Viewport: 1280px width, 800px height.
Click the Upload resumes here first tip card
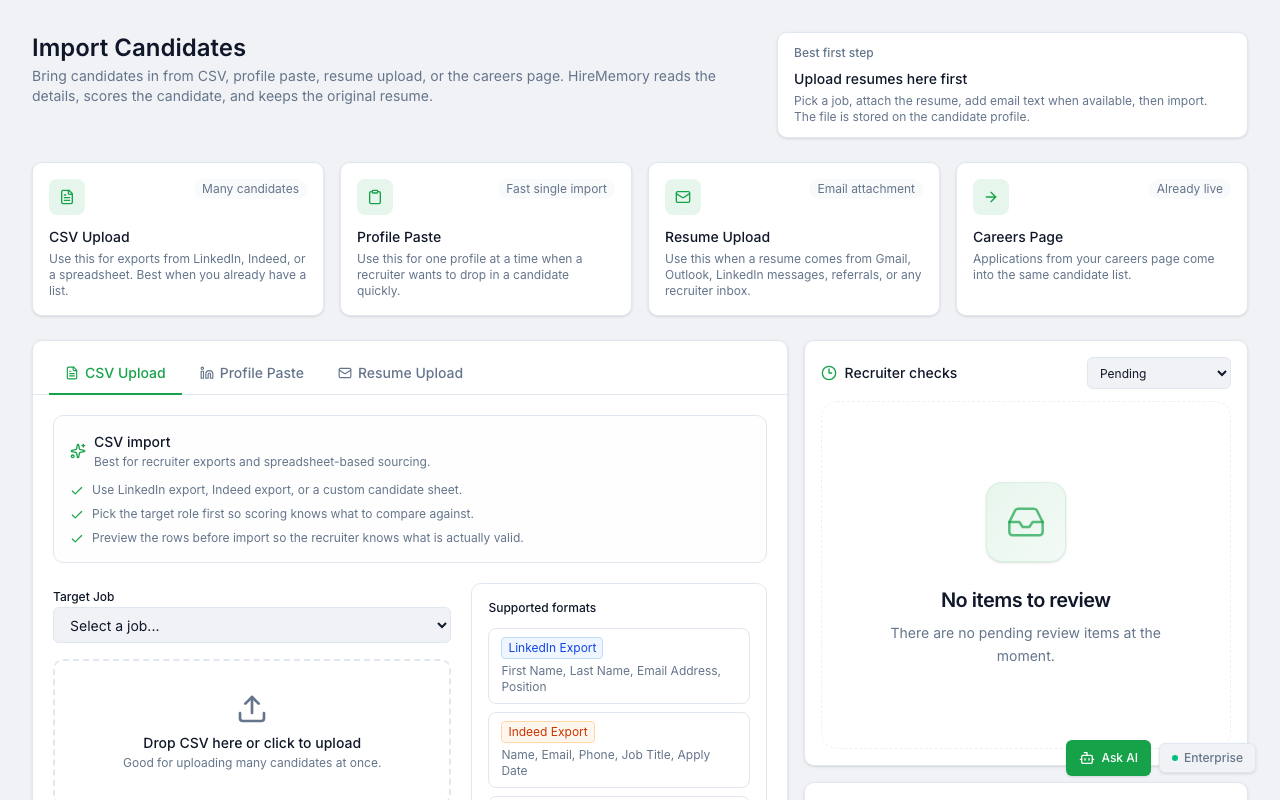pos(1012,85)
